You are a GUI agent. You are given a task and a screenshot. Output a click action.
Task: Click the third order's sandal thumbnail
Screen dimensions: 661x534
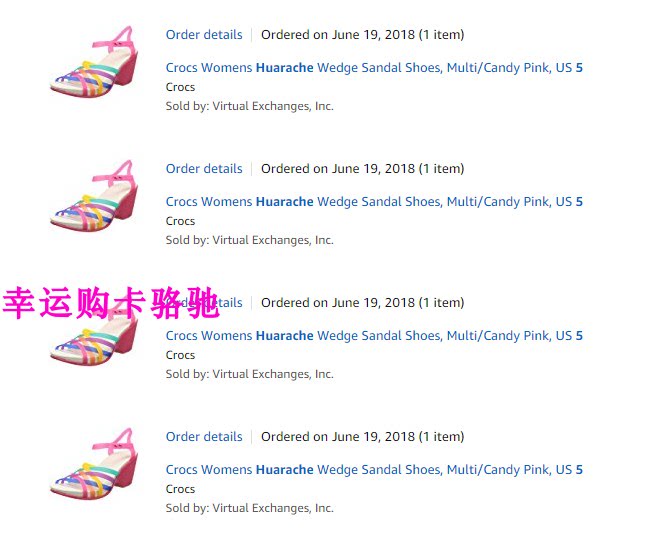[94, 340]
